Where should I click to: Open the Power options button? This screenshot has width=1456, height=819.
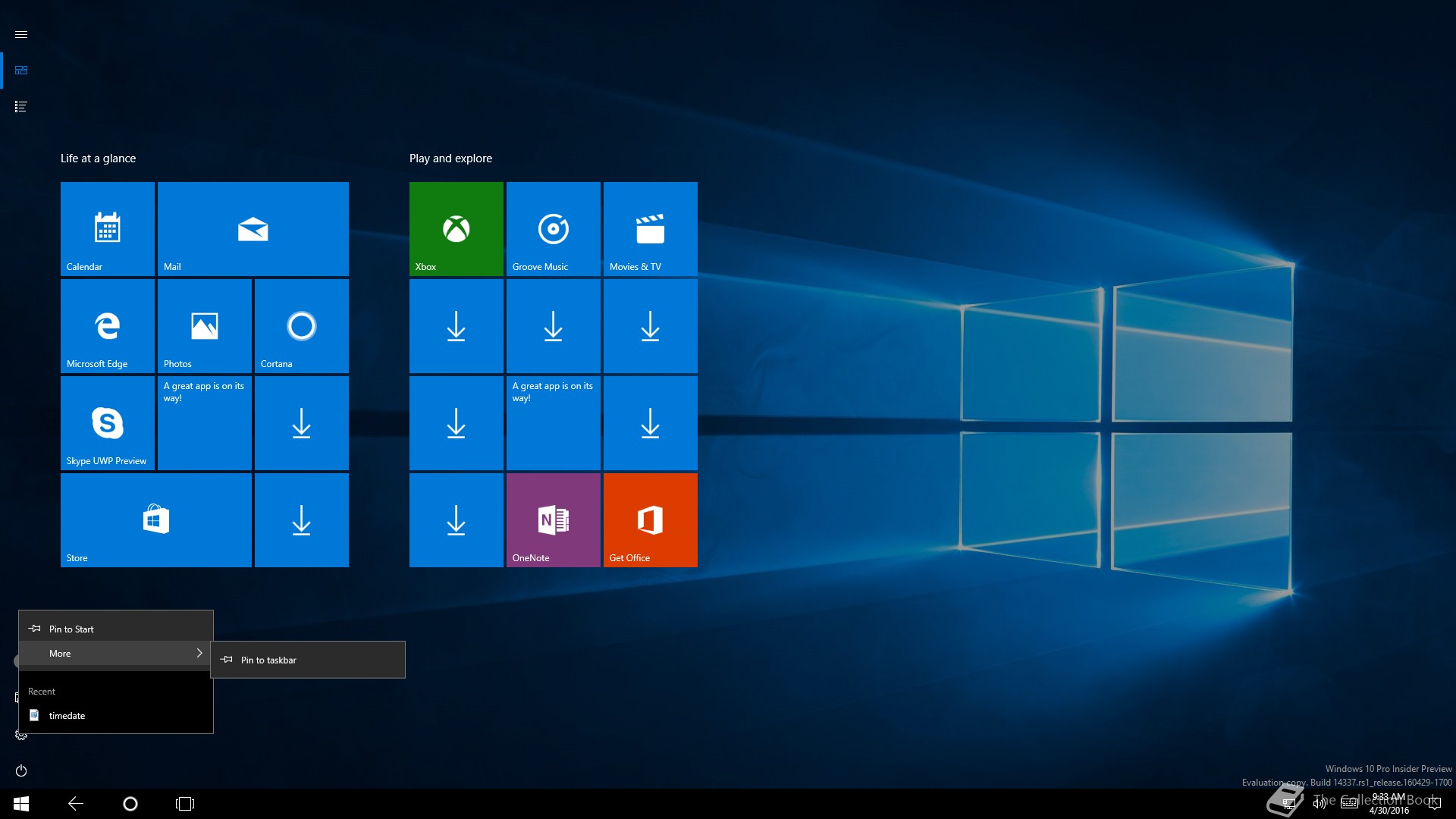[x=21, y=770]
